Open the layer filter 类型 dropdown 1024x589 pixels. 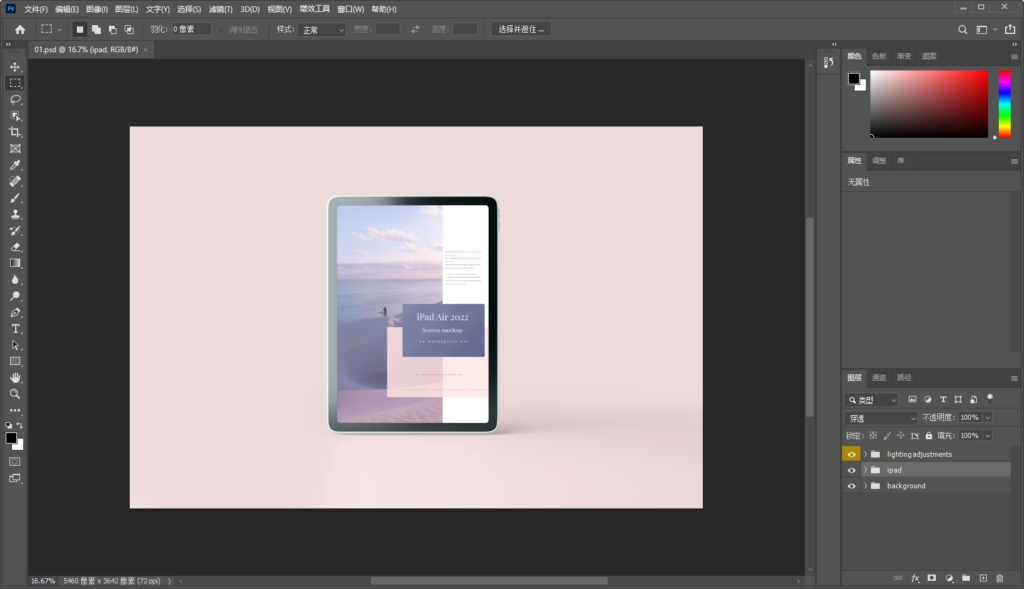[x=872, y=400]
